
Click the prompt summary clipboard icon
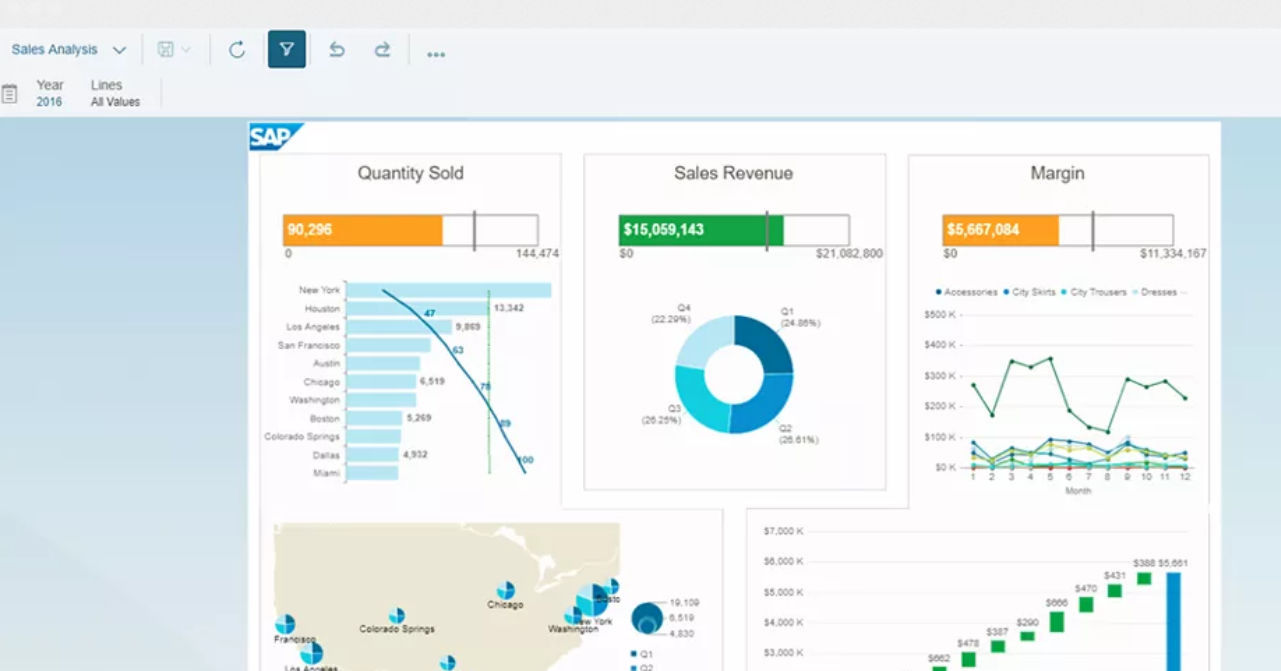coord(12,92)
